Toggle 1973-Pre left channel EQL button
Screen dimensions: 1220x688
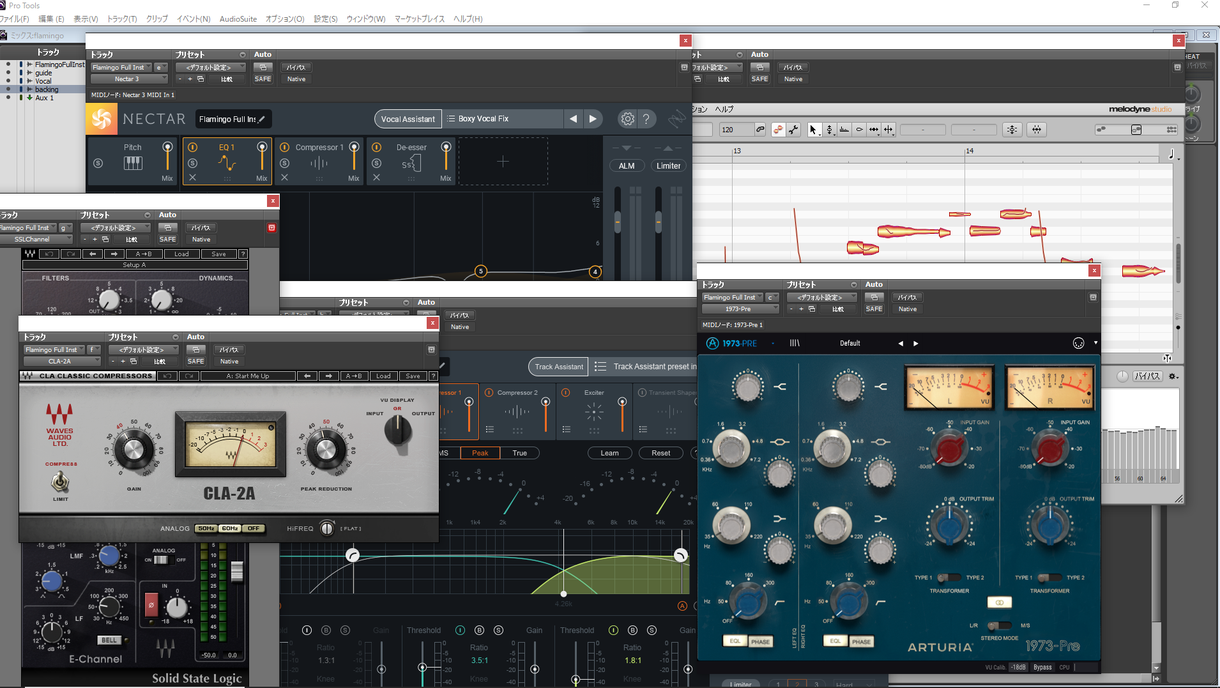point(735,641)
